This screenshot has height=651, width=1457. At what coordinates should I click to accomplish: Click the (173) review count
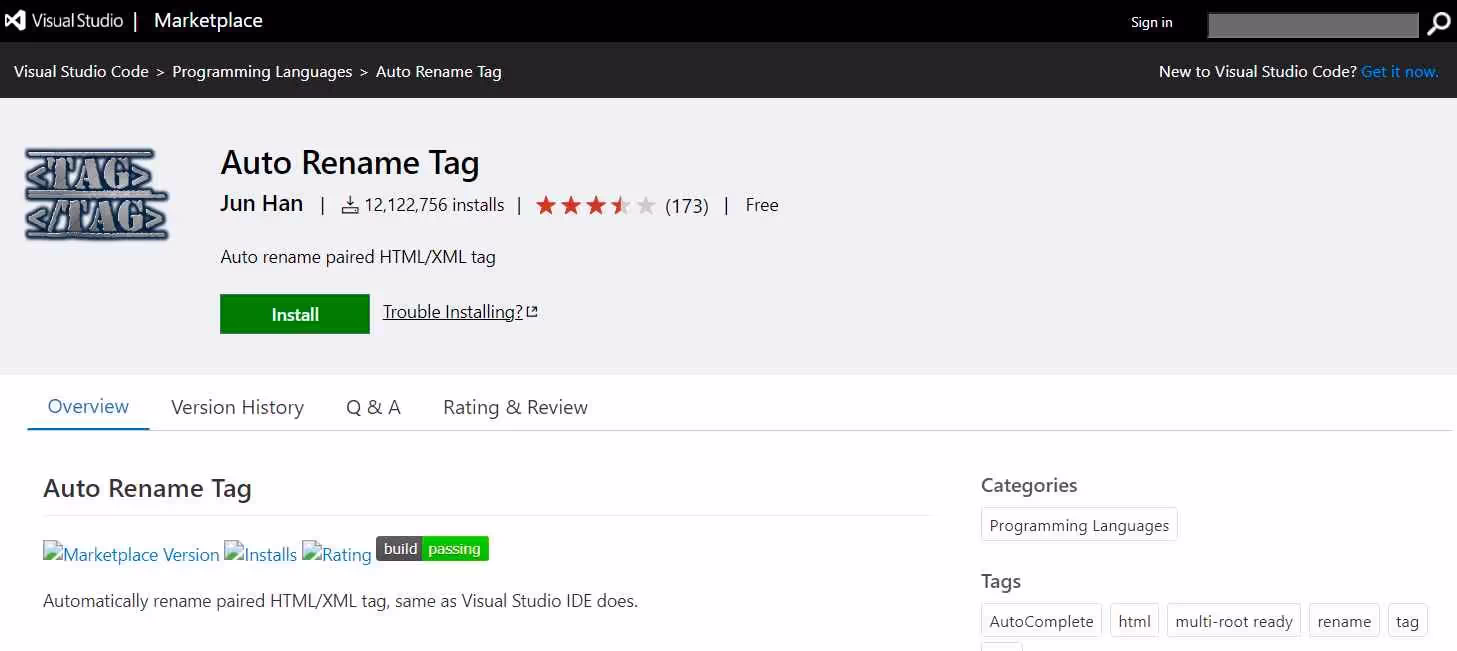point(687,206)
